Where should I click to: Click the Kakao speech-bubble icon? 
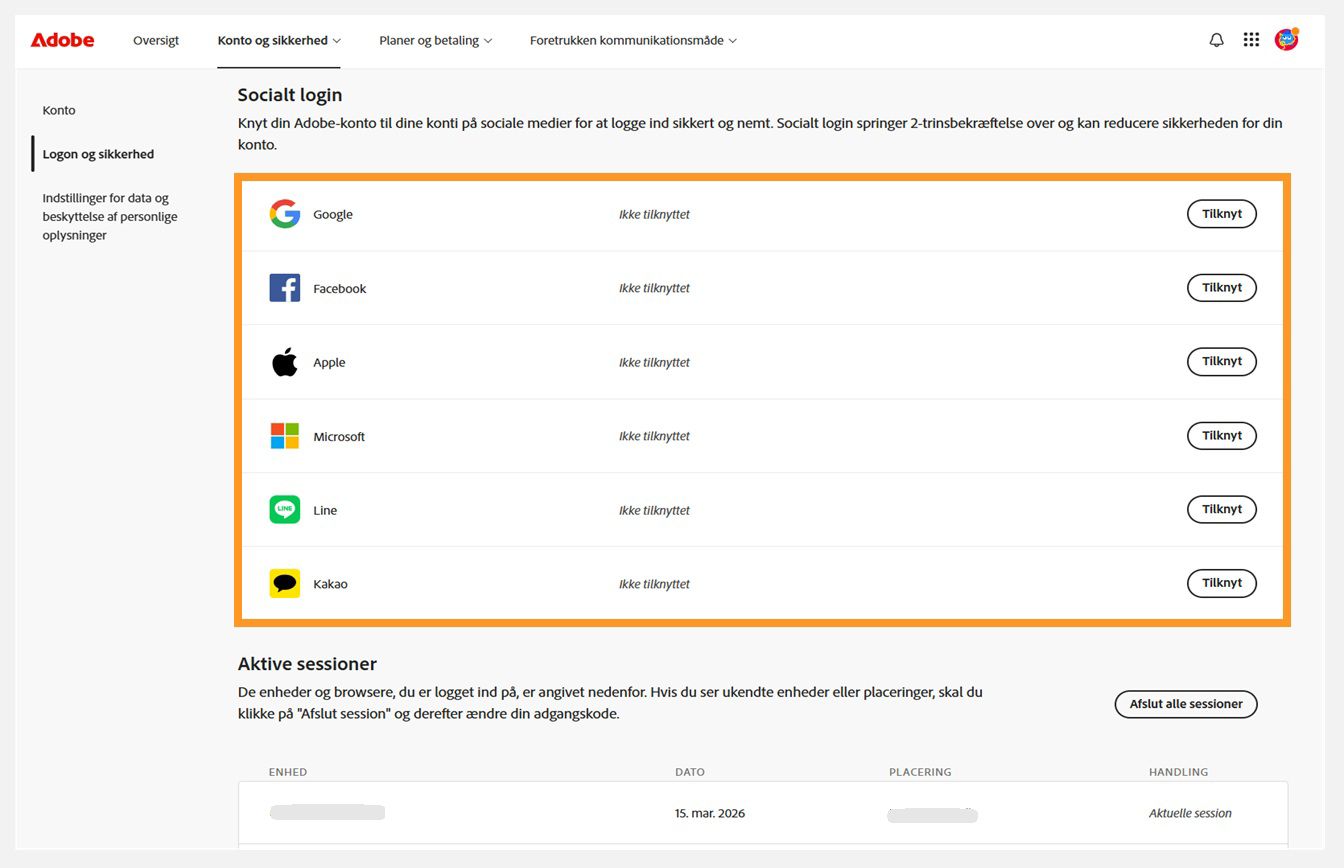pyautogui.click(x=284, y=583)
